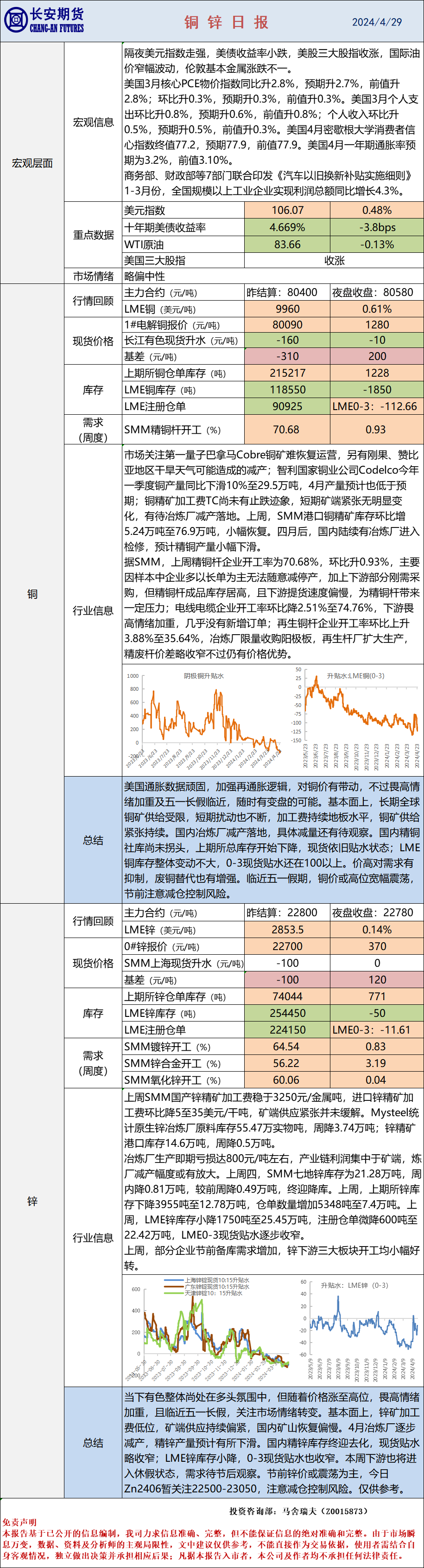Click the SMM锌合金开工 value 56.22
The image size is (424, 1568).
point(287,1063)
